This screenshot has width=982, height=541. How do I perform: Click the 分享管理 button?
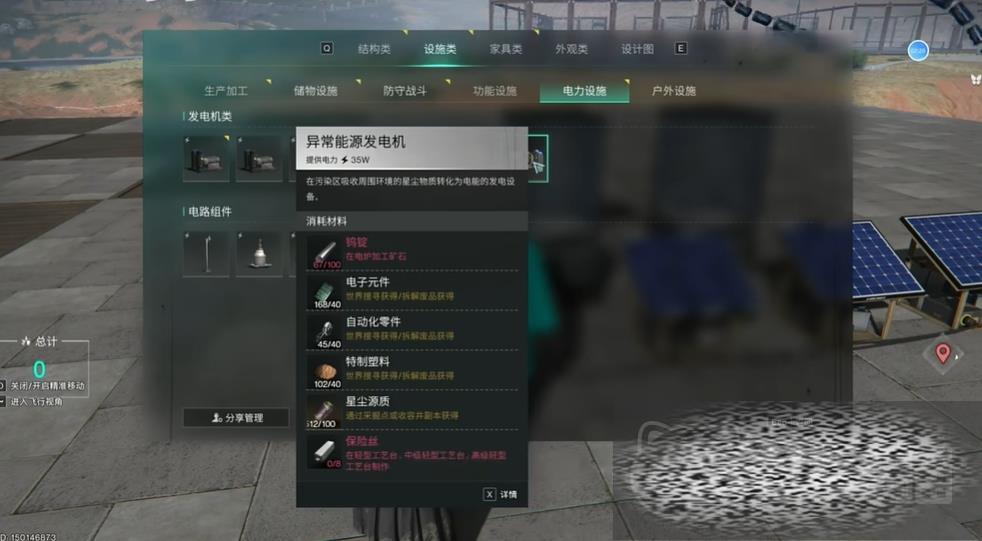click(236, 418)
